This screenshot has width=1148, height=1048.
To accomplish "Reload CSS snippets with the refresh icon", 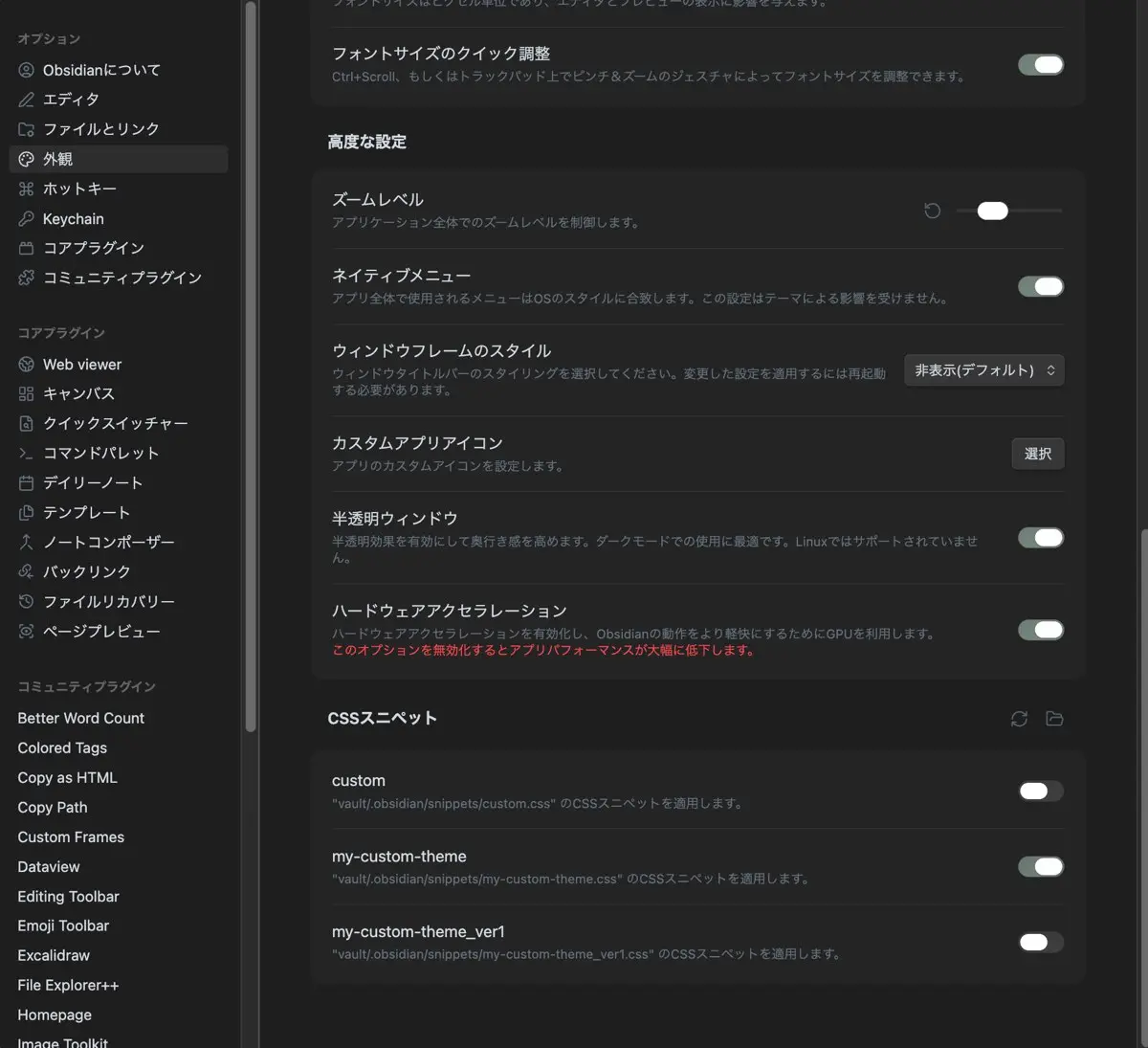I will tap(1019, 719).
